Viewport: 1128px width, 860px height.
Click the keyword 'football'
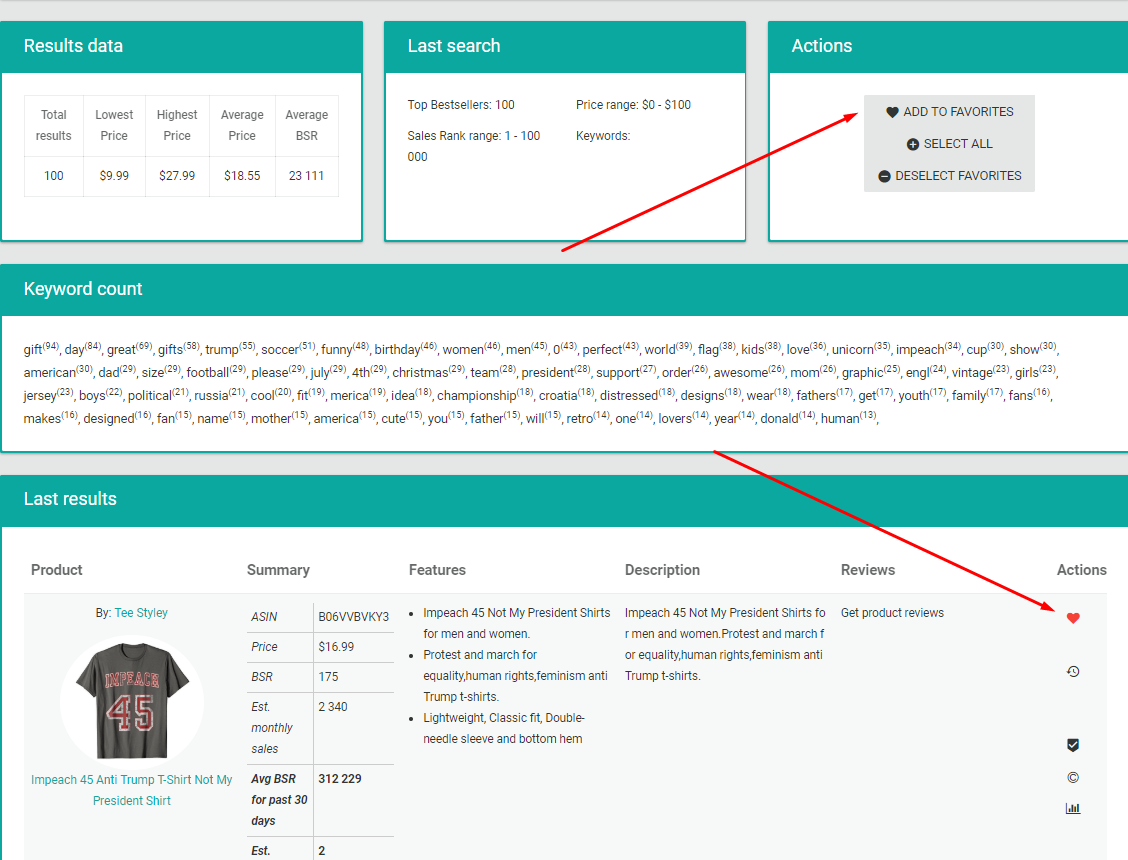pos(208,373)
